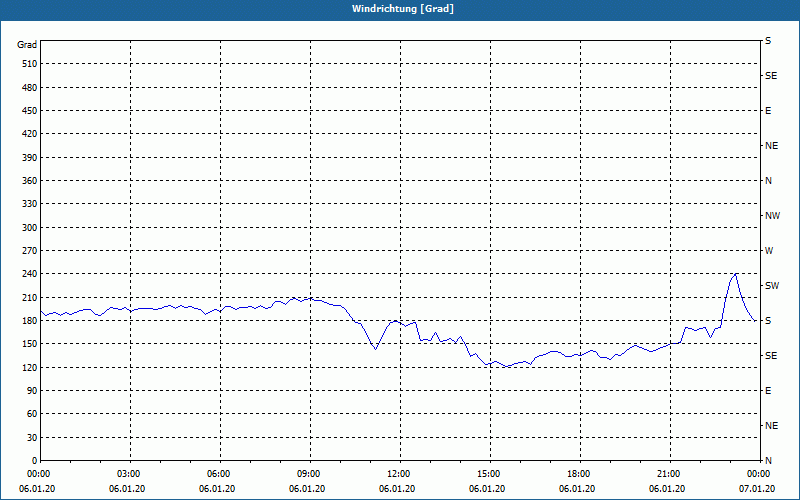This screenshot has width=800, height=500.
Task: Click the 15:00 time axis label
Action: coord(491,474)
